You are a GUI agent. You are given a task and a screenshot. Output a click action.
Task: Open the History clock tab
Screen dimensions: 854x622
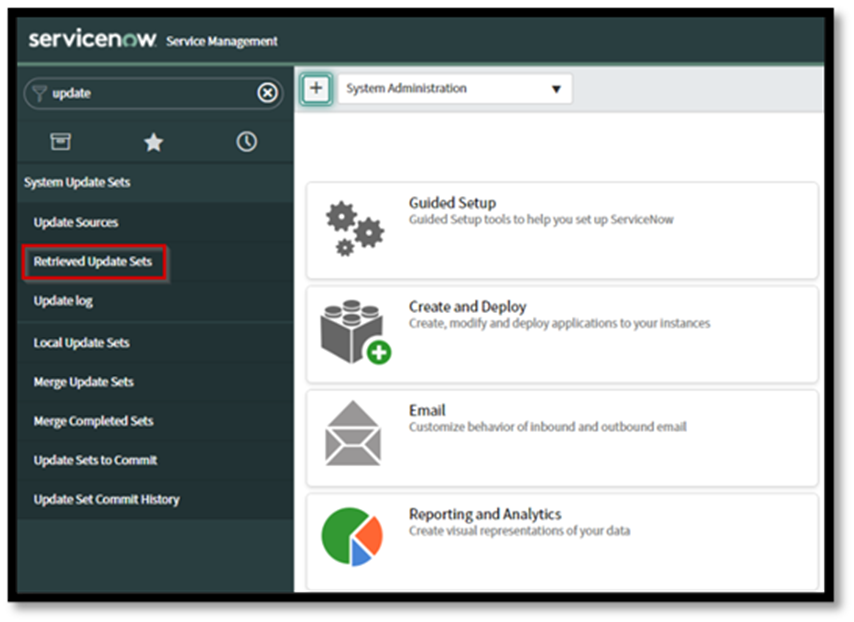(246, 142)
